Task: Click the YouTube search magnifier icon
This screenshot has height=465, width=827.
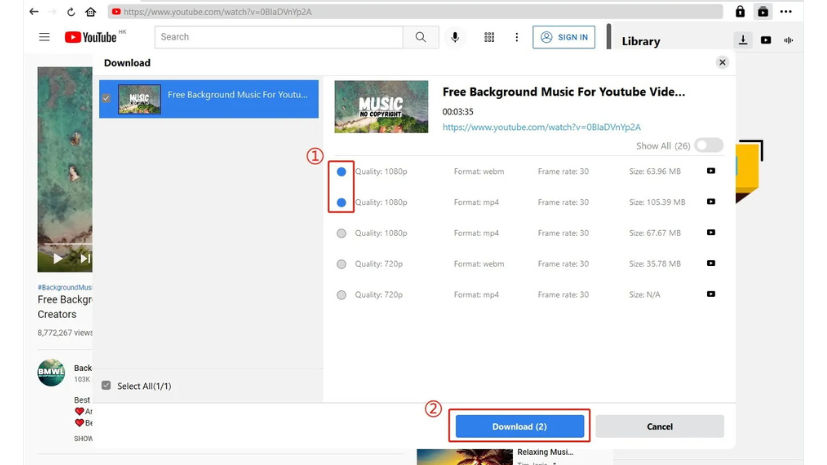Action: point(420,37)
